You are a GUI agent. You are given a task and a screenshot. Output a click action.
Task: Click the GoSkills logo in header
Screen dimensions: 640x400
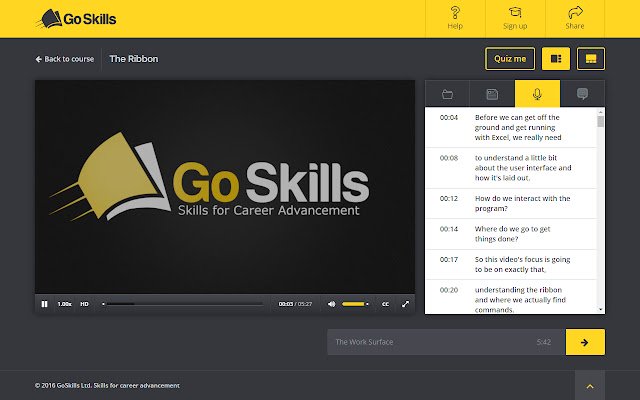[76, 19]
